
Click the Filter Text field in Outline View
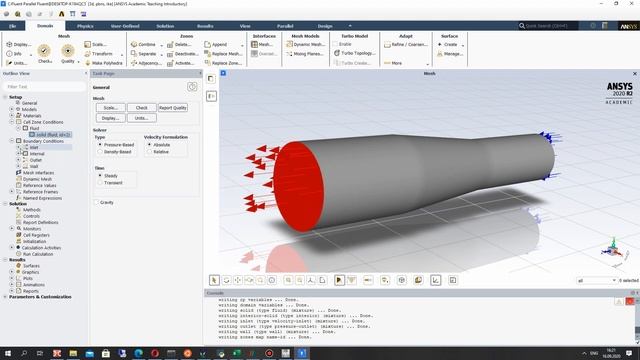44,87
